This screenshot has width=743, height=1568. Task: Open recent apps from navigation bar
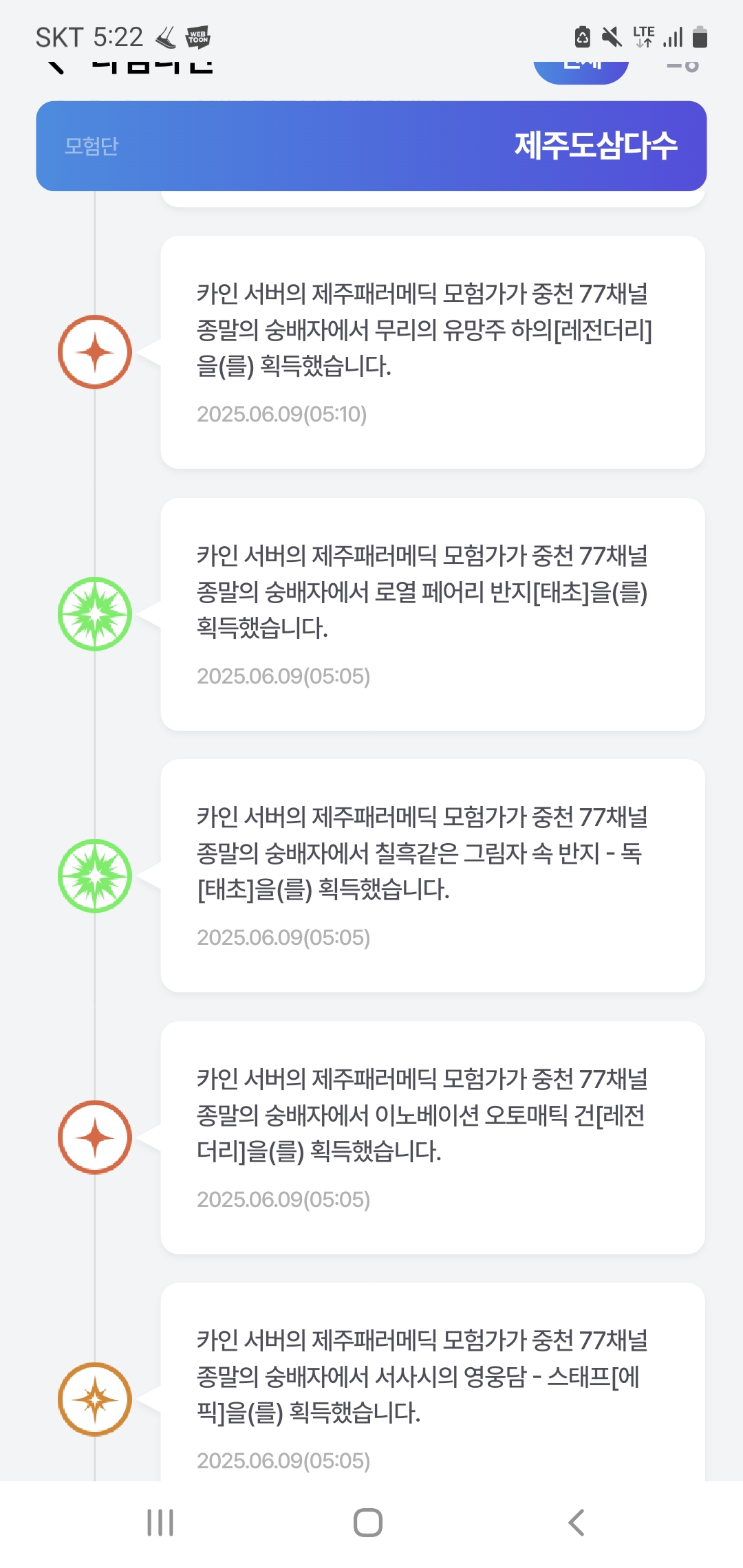pos(160,1523)
